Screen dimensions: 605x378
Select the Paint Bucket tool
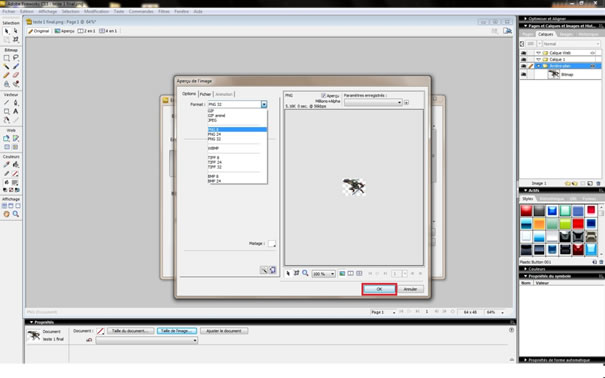click(16, 165)
